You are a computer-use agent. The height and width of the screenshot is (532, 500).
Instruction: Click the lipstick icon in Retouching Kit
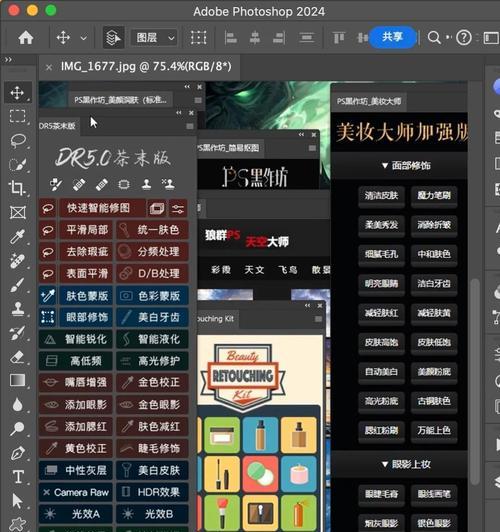point(222,514)
